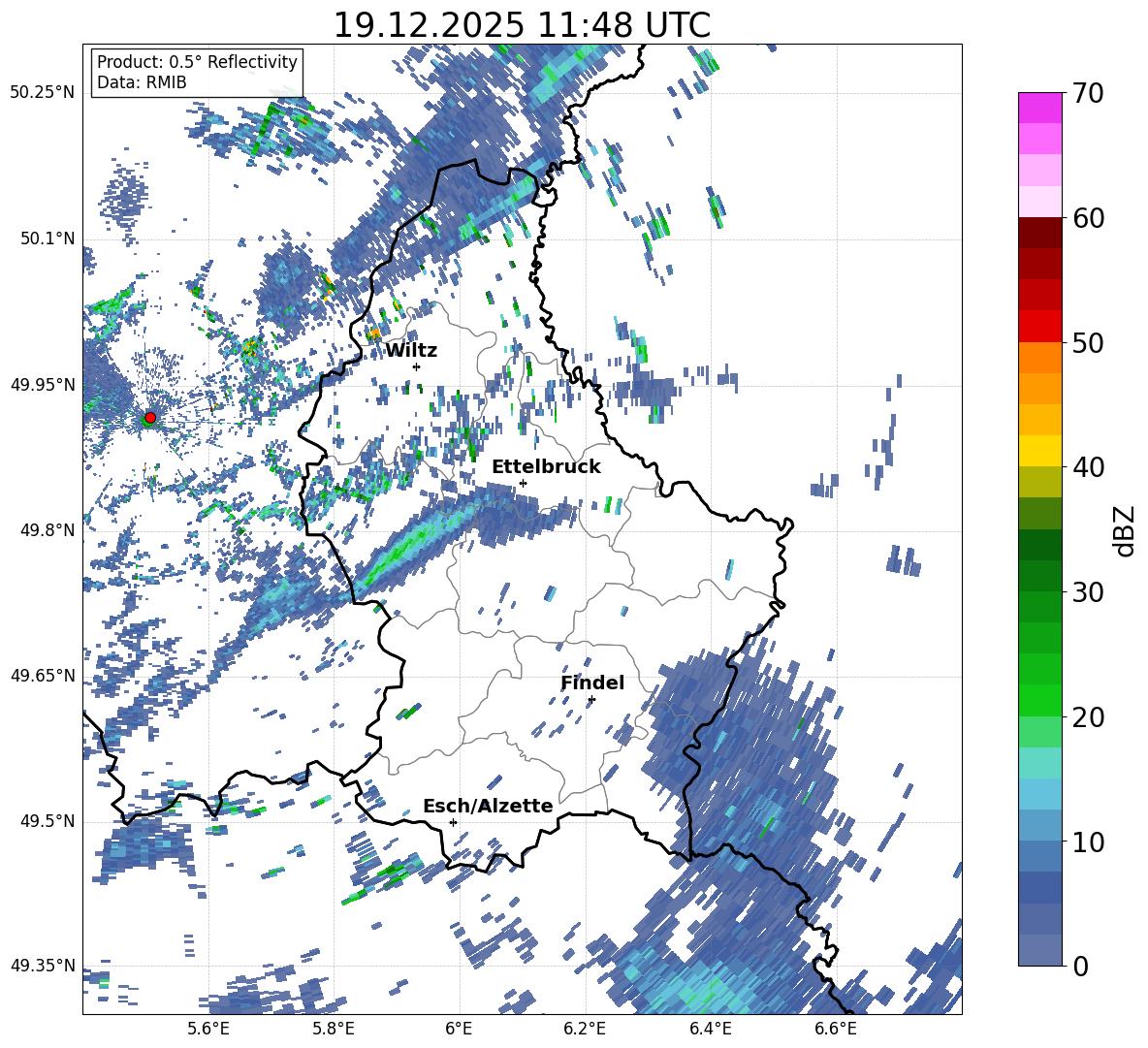1148x1048 pixels.
Task: Click the 5.6°E longitude label
Action: [x=208, y=1029]
